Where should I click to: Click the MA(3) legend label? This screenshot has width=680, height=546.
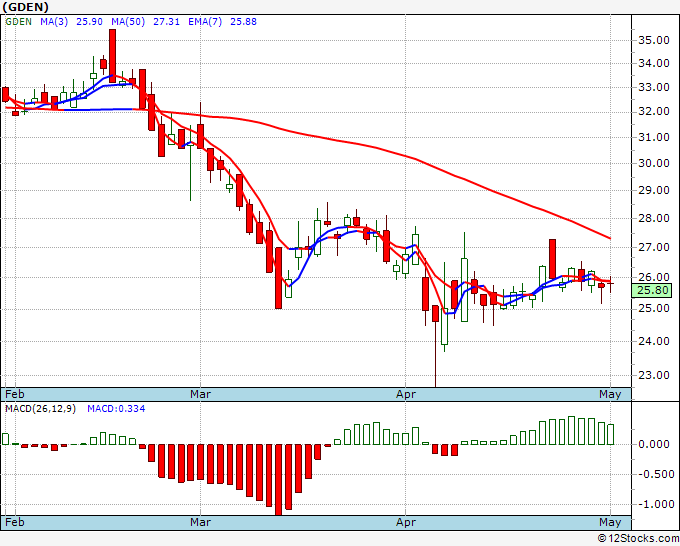[x=54, y=21]
